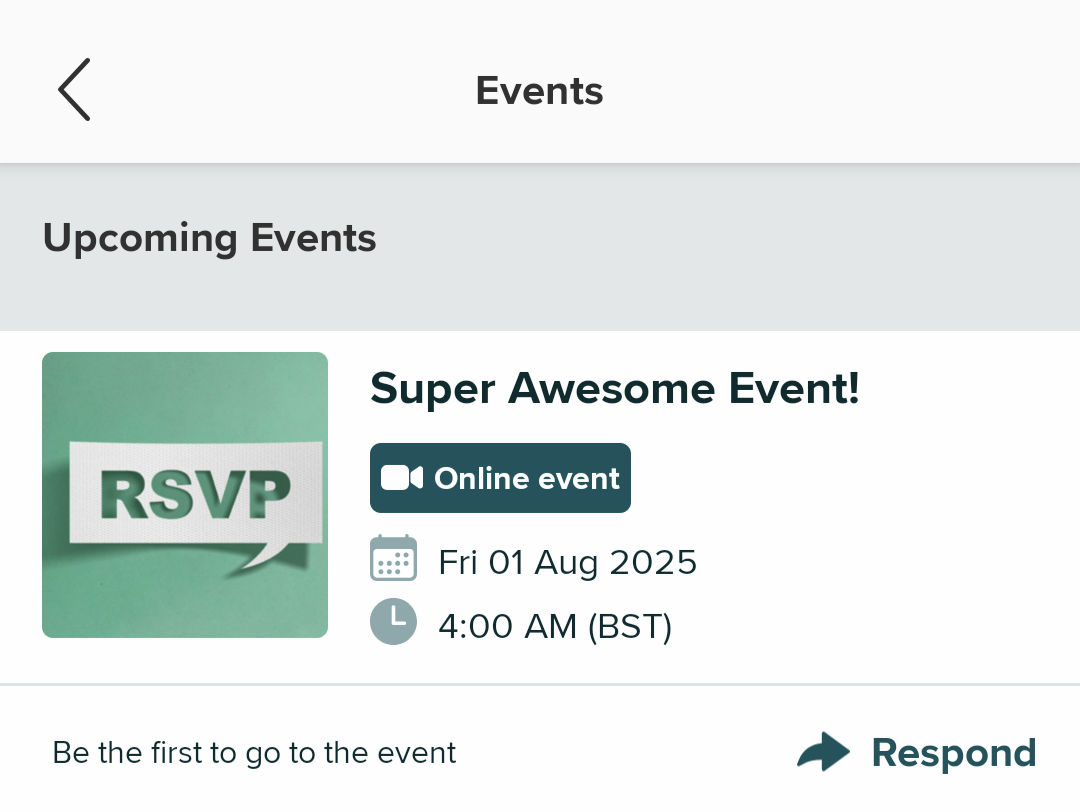Viewport: 1080px width, 812px height.
Task: Tap the back arrow to leave Events
Action: point(73,89)
